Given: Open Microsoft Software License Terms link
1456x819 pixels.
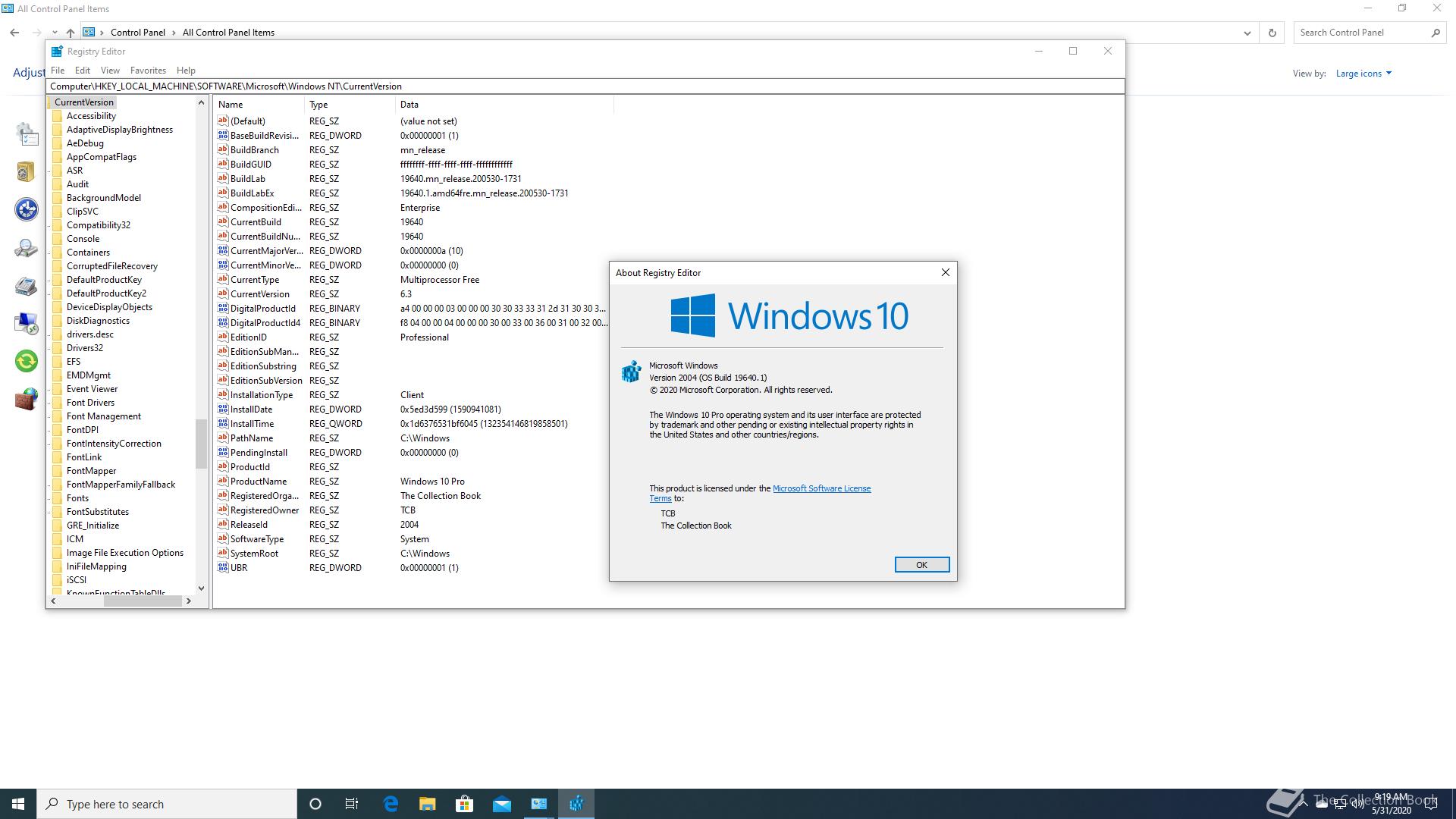Looking at the screenshot, I should coord(821,488).
